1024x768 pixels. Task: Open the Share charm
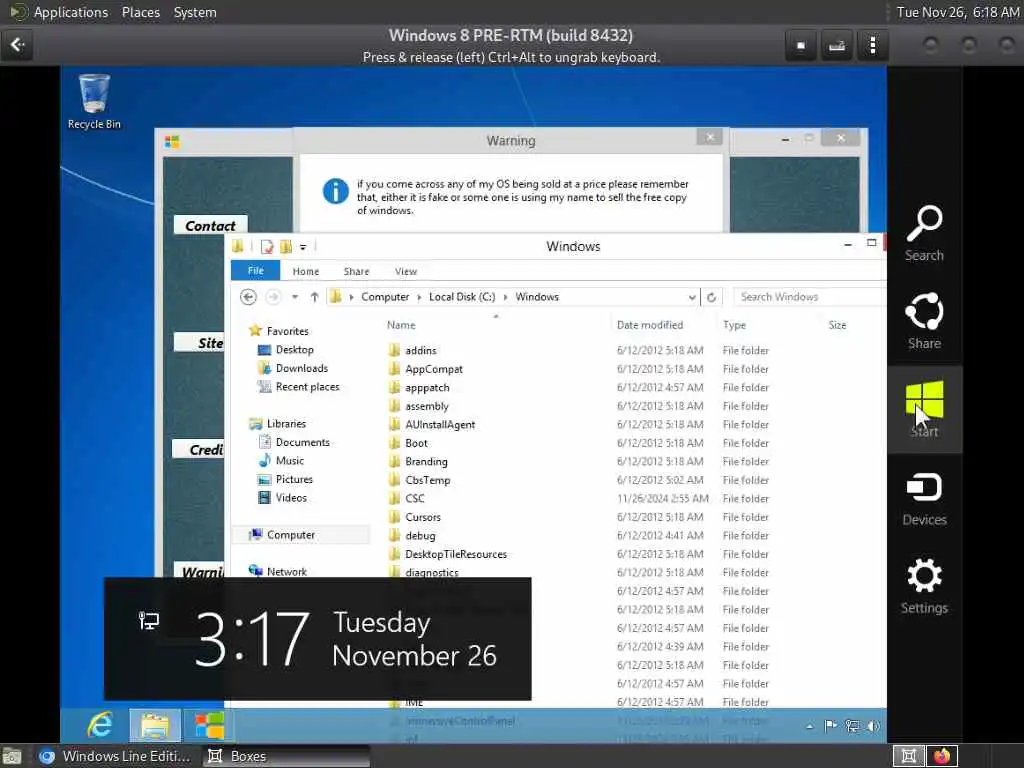pos(924,321)
